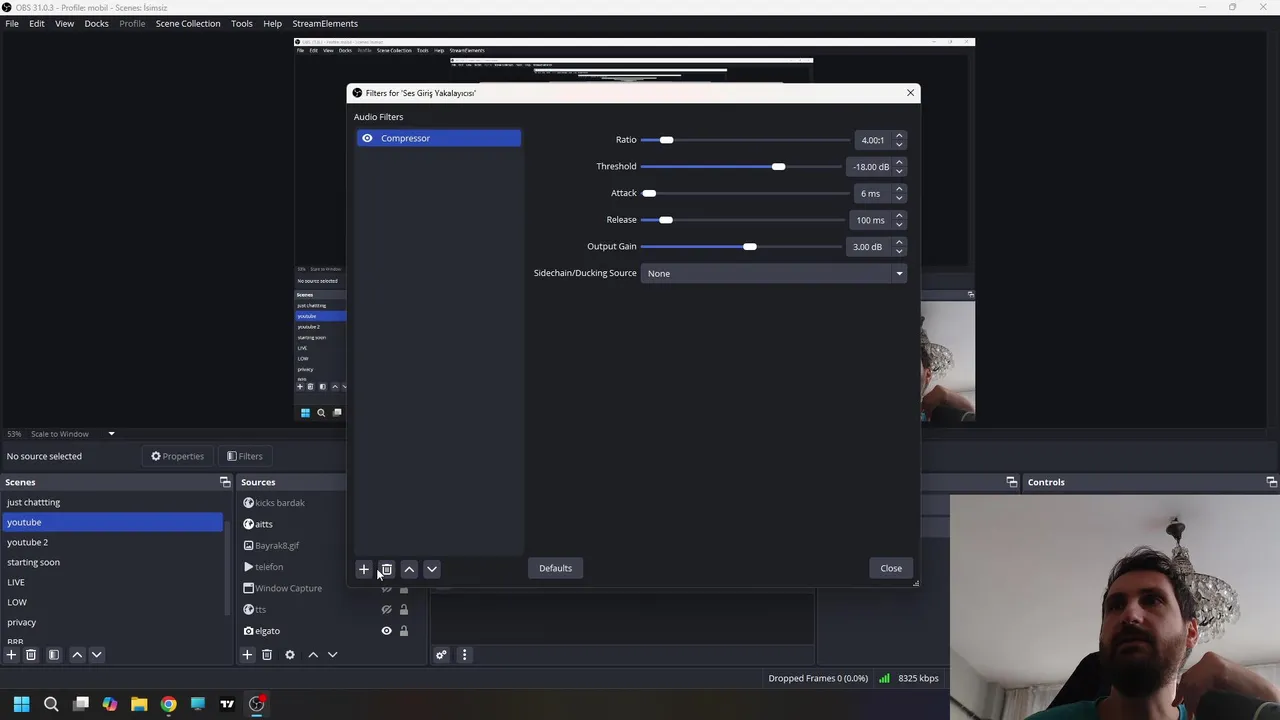The height and width of the screenshot is (720, 1280).
Task: Open the Sidechain/Ducking Source dropdown
Action: (x=773, y=273)
